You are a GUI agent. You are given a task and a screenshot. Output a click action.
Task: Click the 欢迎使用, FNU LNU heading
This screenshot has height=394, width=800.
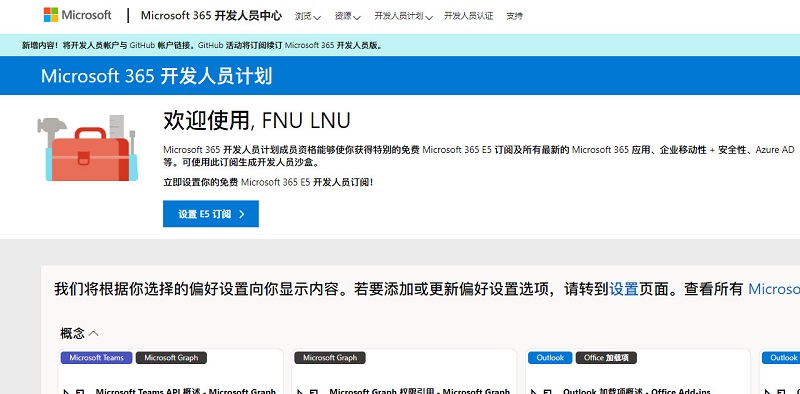[257, 120]
